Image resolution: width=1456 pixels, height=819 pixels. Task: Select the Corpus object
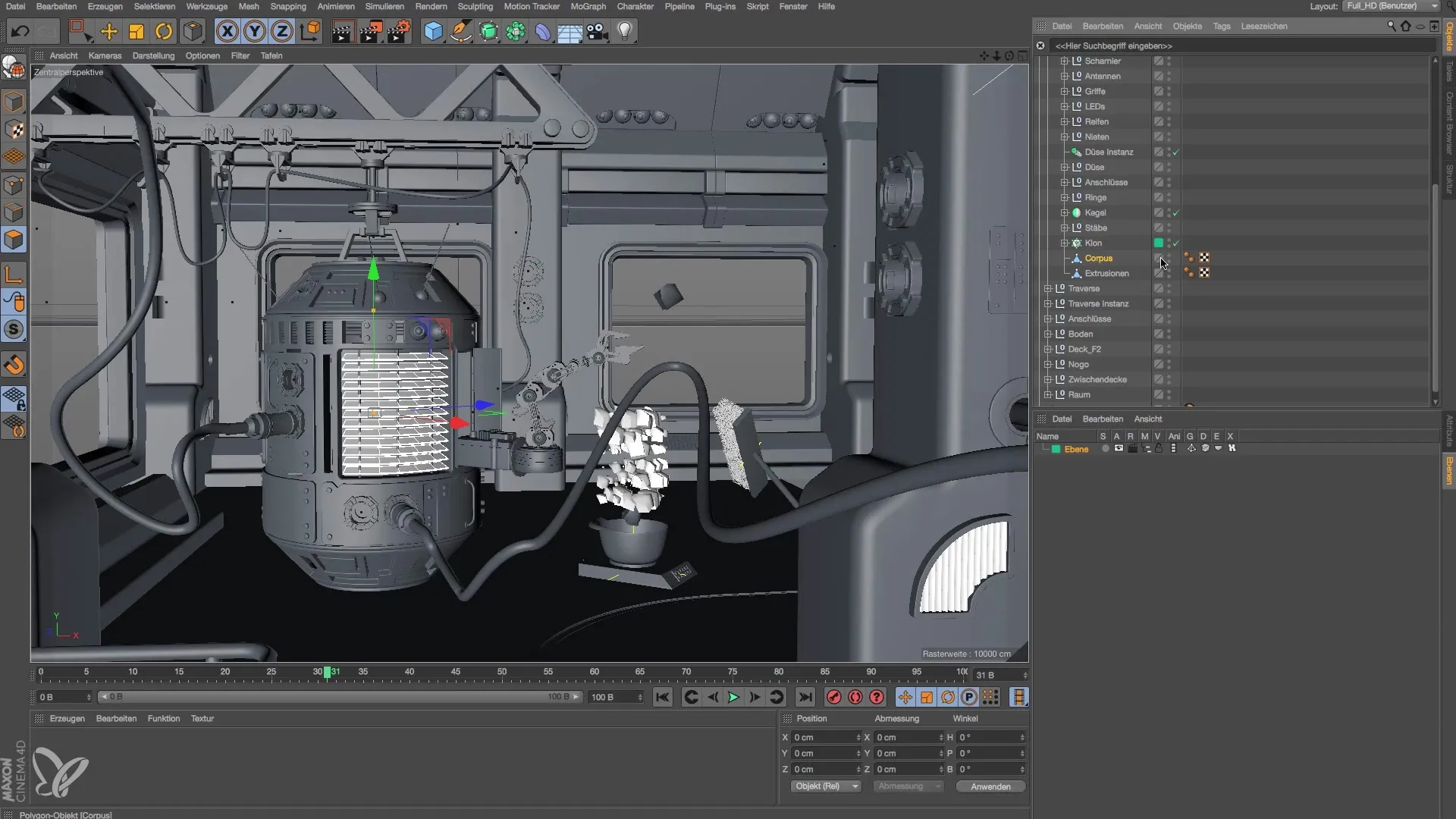click(x=1098, y=258)
